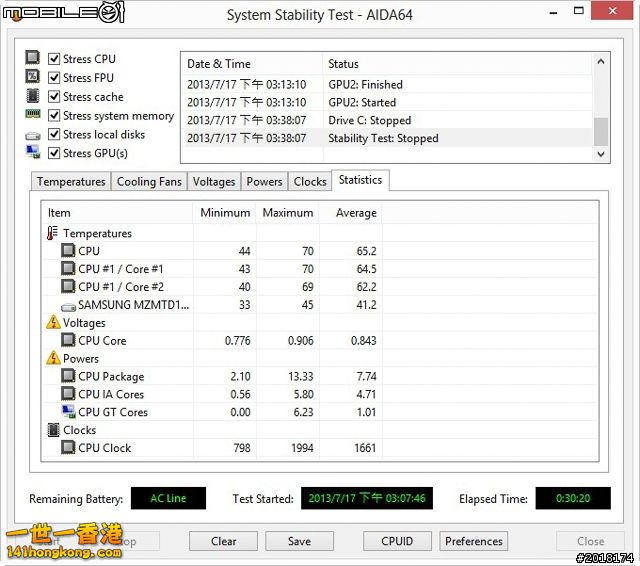640x566 pixels.
Task: Click the 'SAMSUNG MZMTD1...' row label
Action: pos(133,305)
